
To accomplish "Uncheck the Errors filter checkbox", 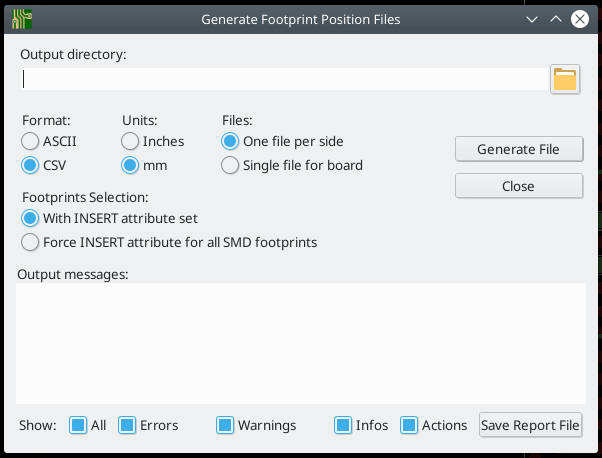I will click(127, 425).
